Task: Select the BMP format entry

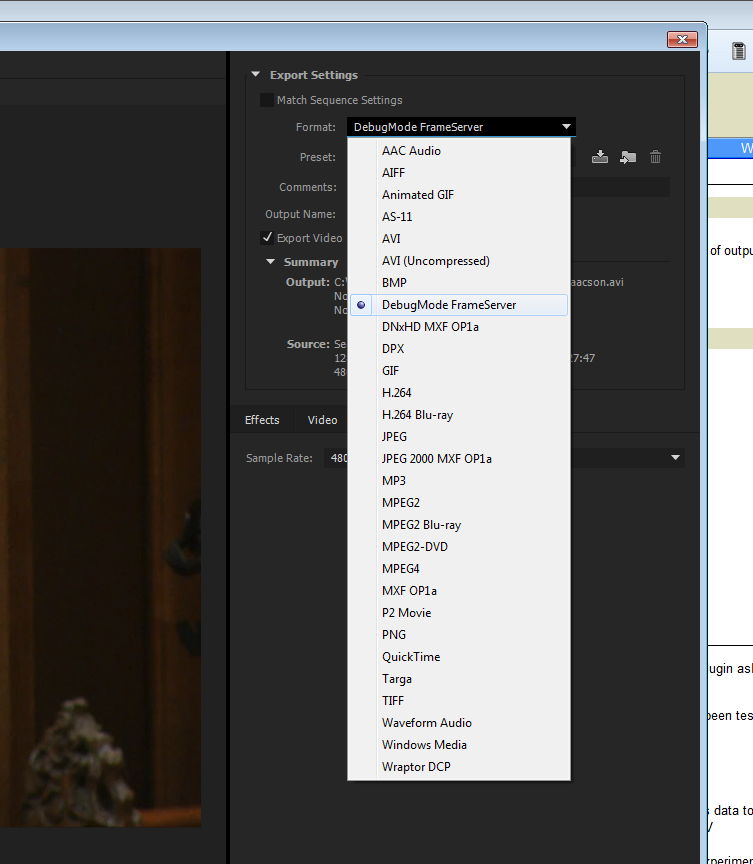Action: pyautogui.click(x=459, y=283)
